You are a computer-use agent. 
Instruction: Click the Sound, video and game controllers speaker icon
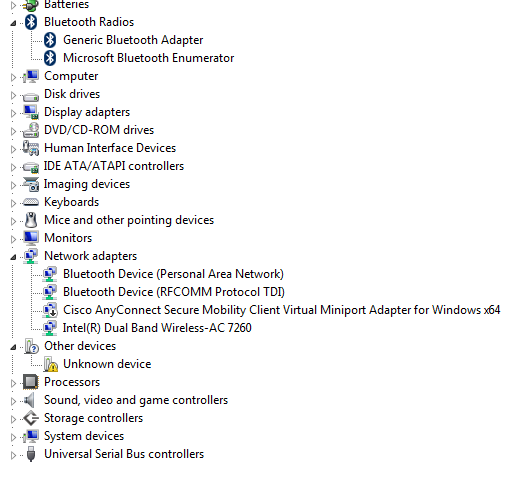[x=30, y=400]
